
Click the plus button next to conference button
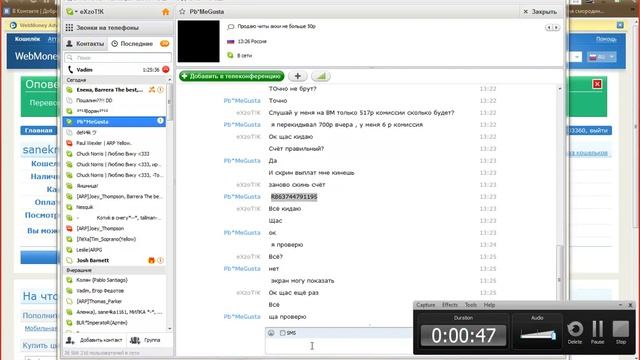pyautogui.click(x=298, y=76)
